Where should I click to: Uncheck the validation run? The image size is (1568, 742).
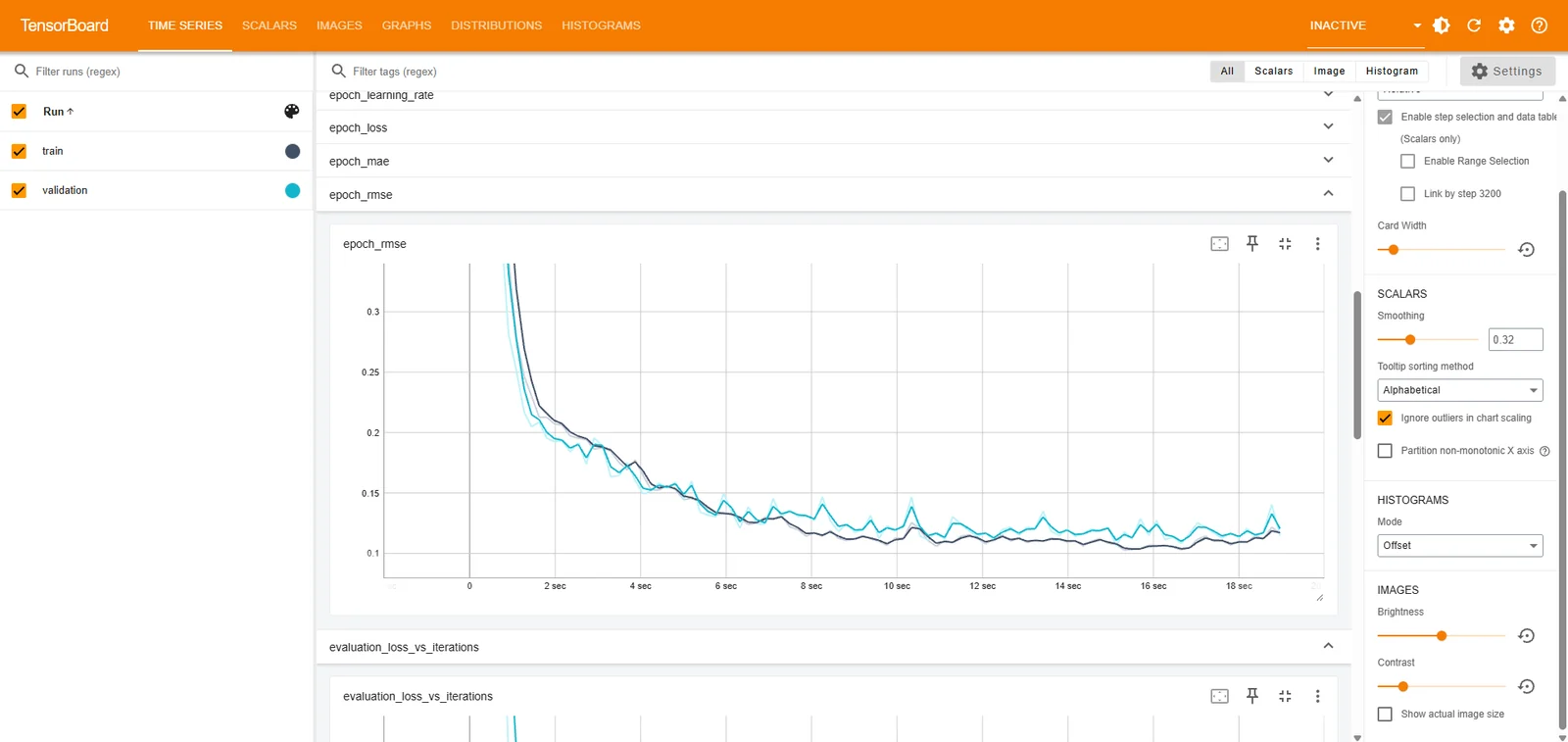(19, 190)
